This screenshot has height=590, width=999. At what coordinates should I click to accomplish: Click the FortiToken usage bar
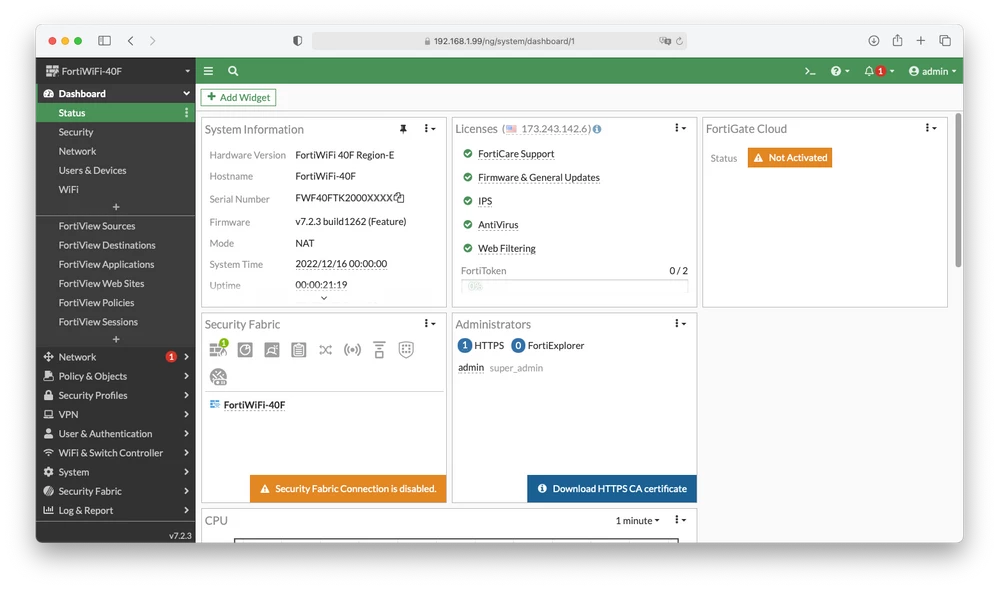[574, 286]
